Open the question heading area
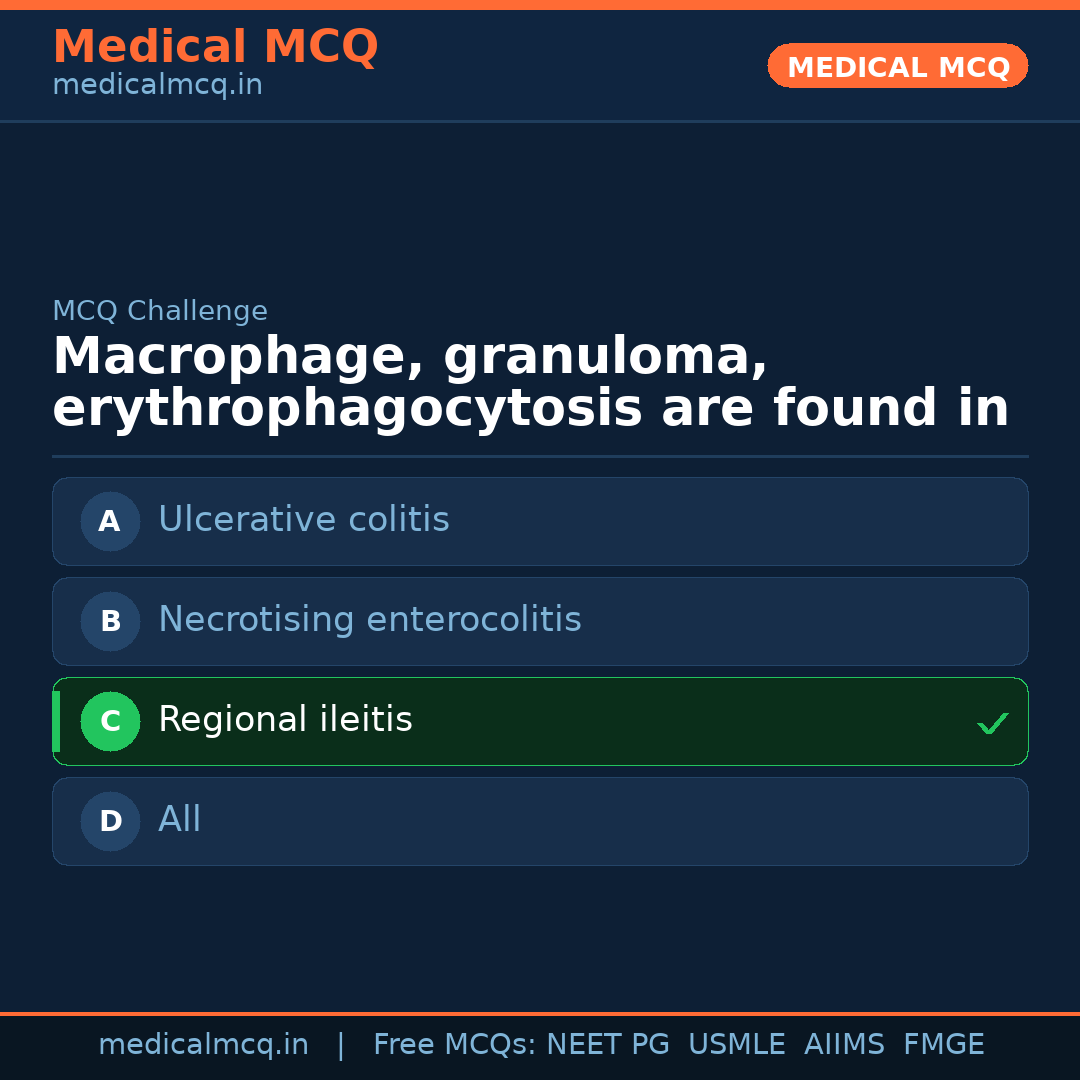1080x1080 pixels. (x=530, y=383)
